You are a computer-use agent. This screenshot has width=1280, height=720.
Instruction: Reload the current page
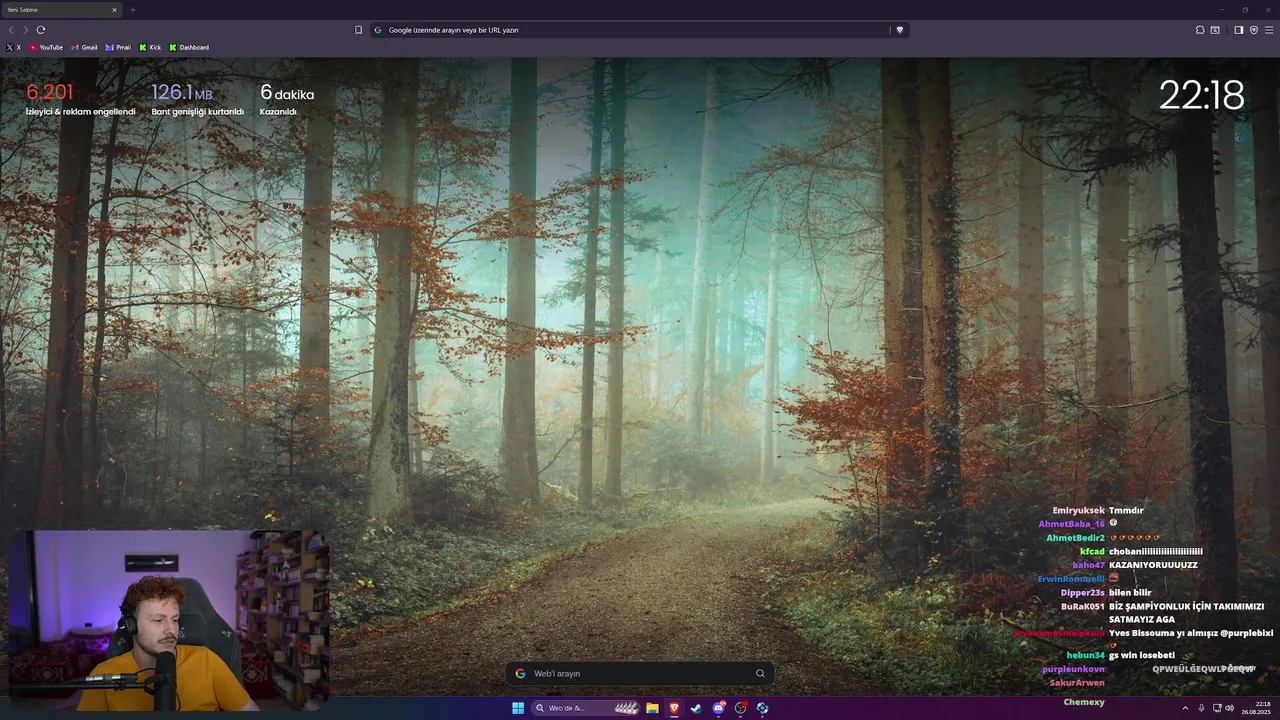coord(41,30)
